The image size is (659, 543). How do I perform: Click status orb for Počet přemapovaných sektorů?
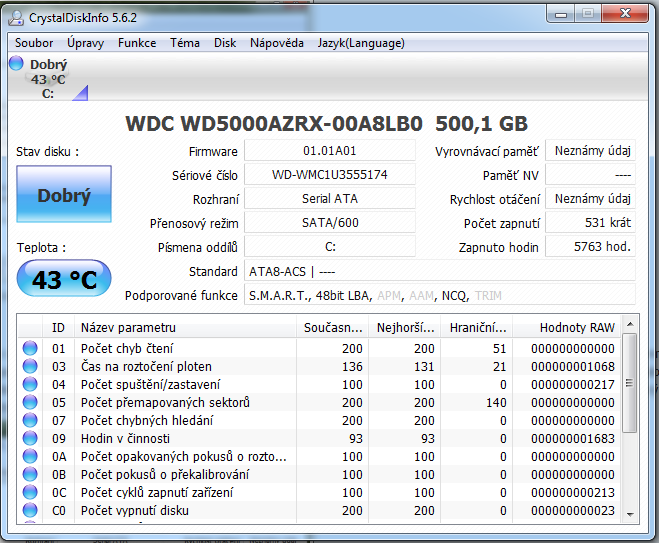coord(30,402)
